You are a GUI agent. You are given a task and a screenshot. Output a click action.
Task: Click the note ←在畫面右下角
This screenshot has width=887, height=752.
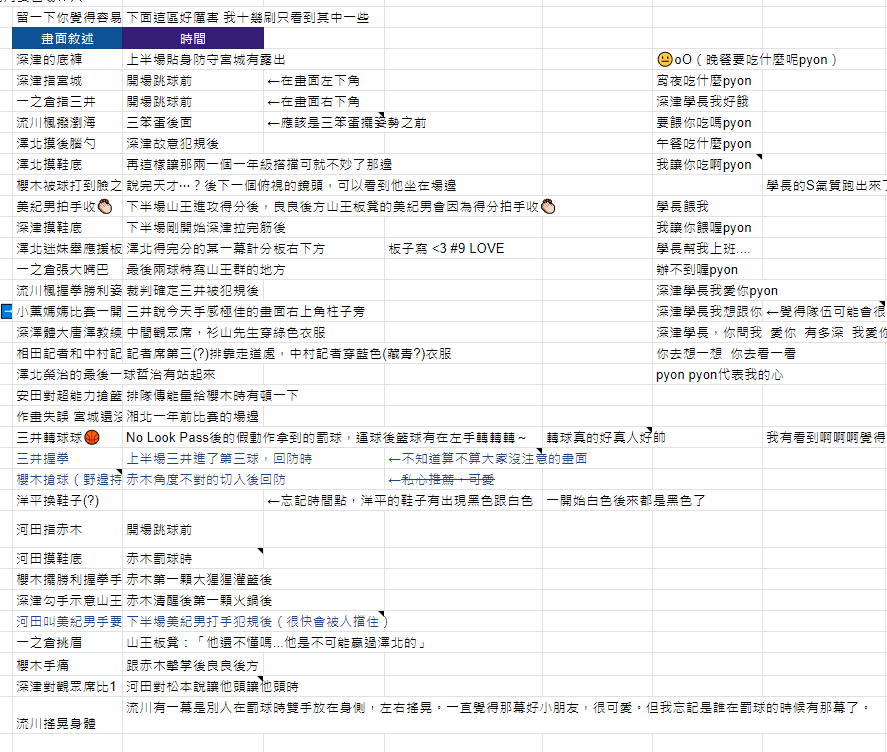(324, 101)
